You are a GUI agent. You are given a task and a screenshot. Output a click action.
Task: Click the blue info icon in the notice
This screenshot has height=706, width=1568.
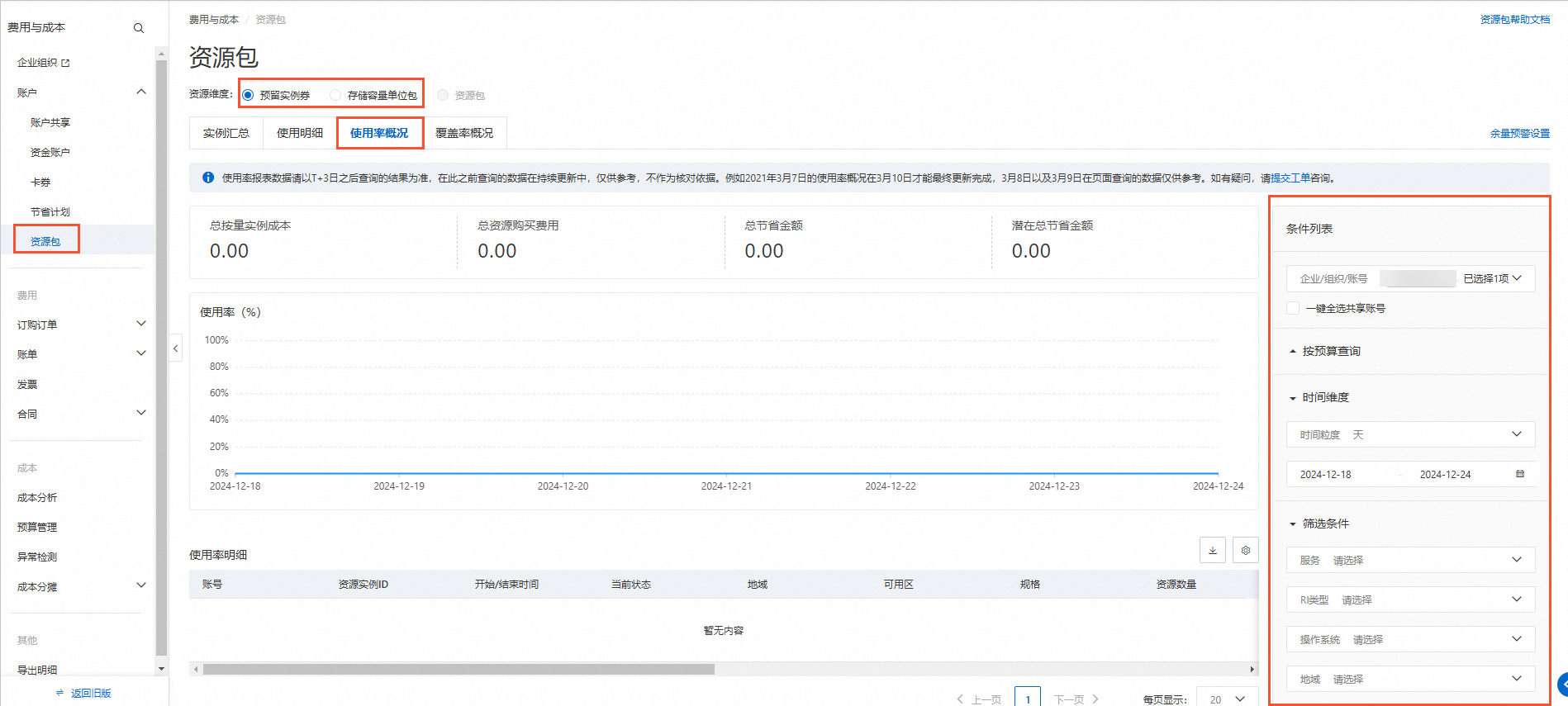208,178
